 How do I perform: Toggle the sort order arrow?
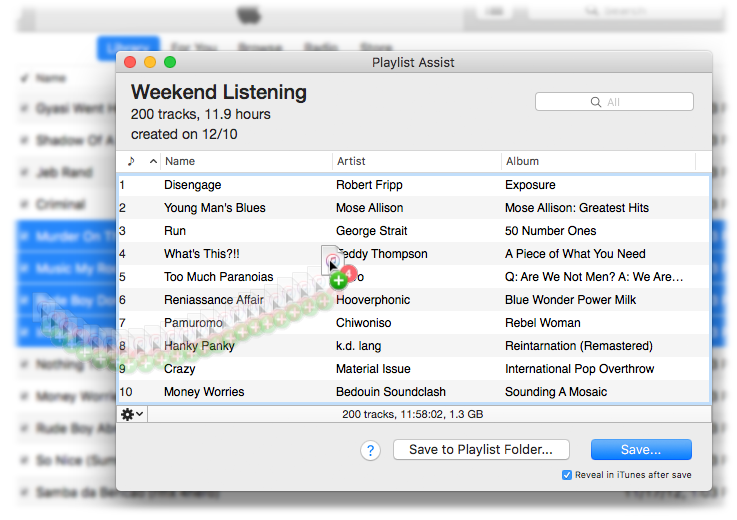(x=153, y=161)
